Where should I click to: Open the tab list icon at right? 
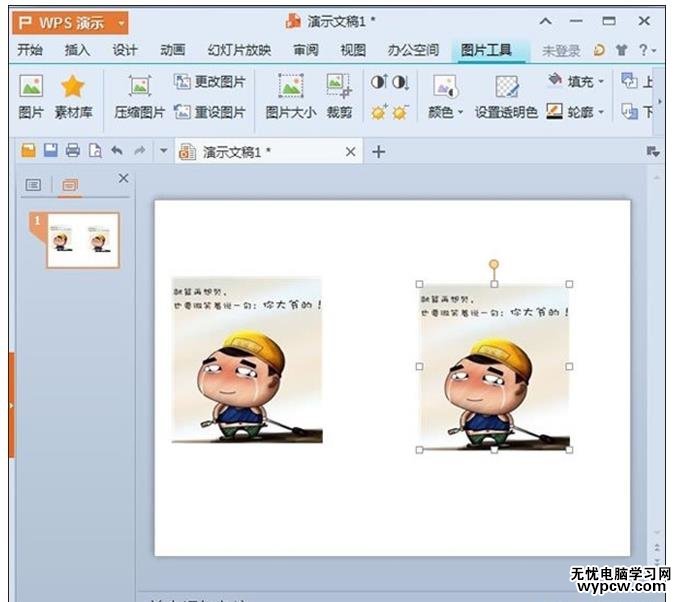(652, 152)
